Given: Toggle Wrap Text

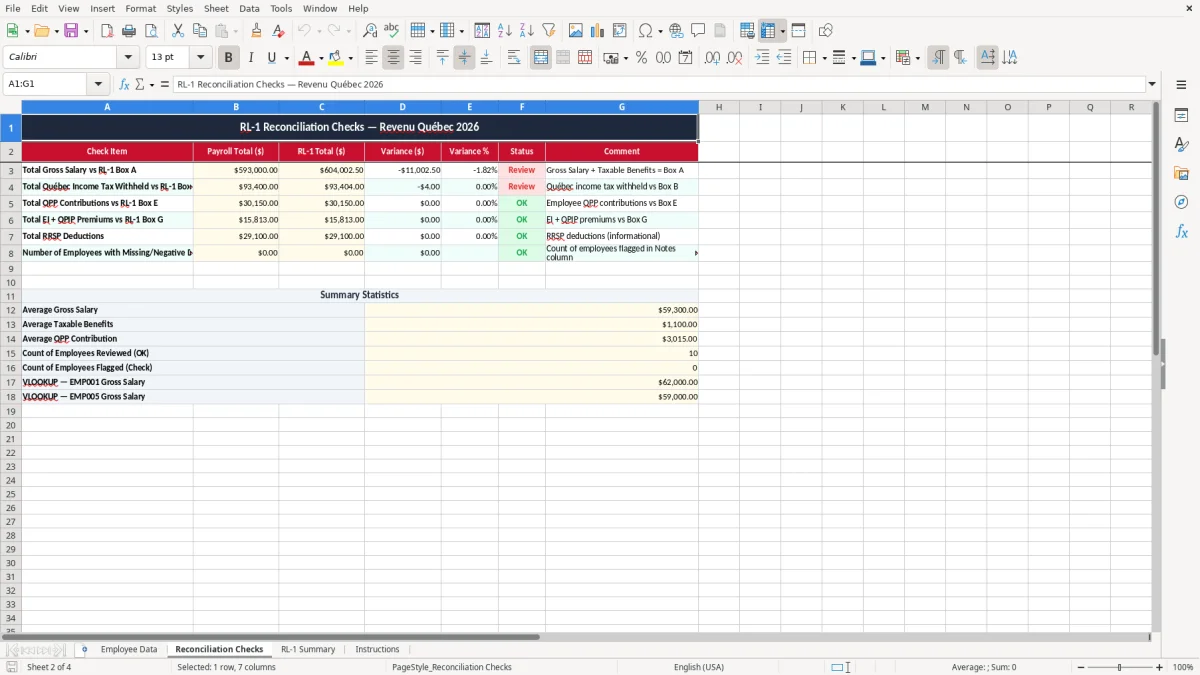Looking at the screenshot, I should click(x=514, y=58).
